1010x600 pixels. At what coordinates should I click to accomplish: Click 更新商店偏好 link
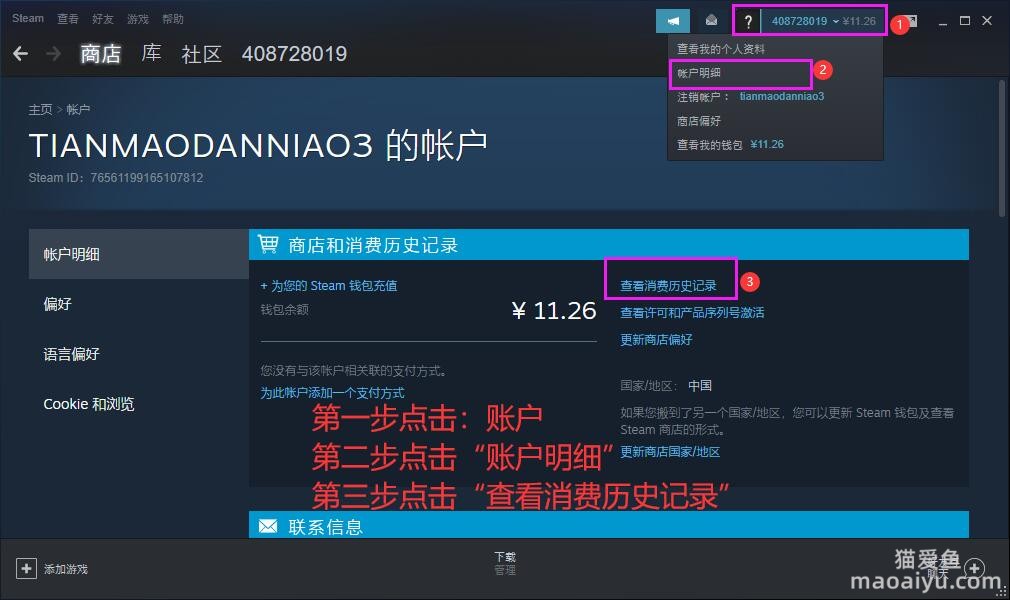(x=656, y=340)
